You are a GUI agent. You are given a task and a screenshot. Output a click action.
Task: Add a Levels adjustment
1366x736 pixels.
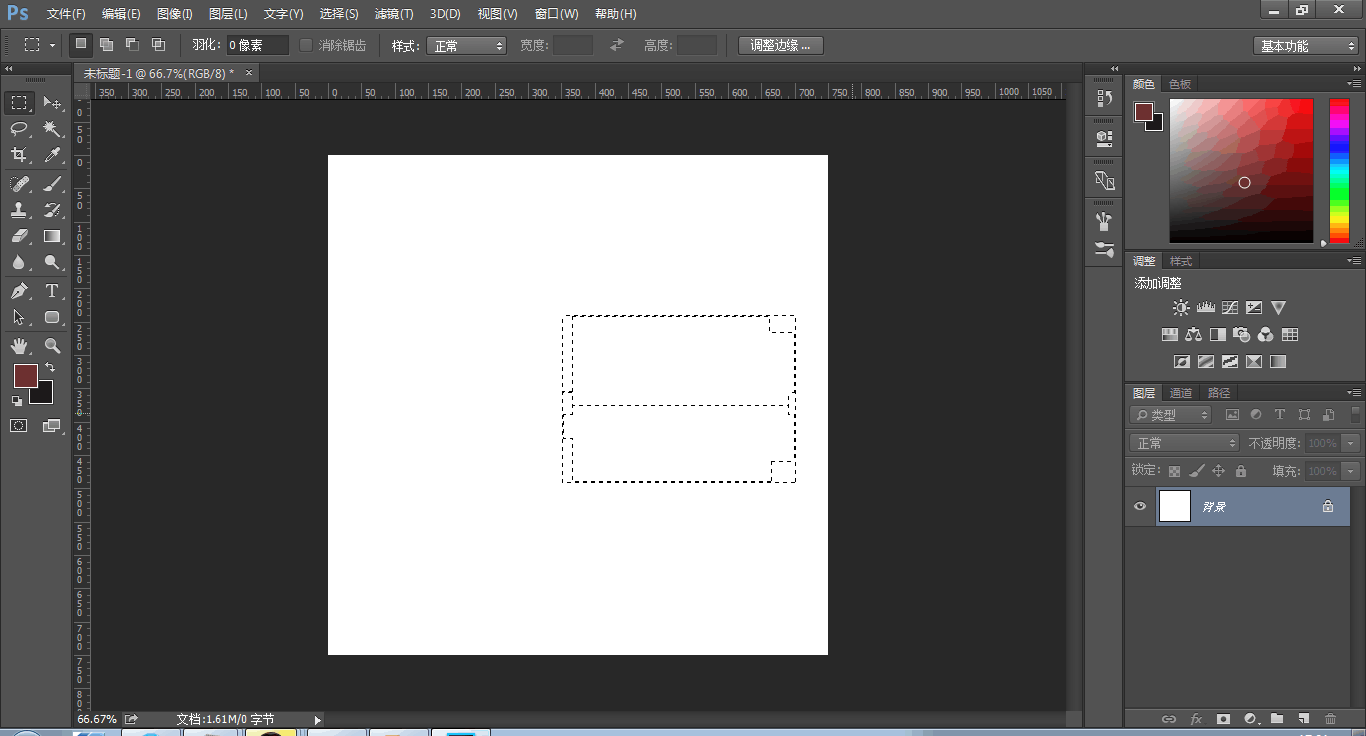[x=1205, y=308]
